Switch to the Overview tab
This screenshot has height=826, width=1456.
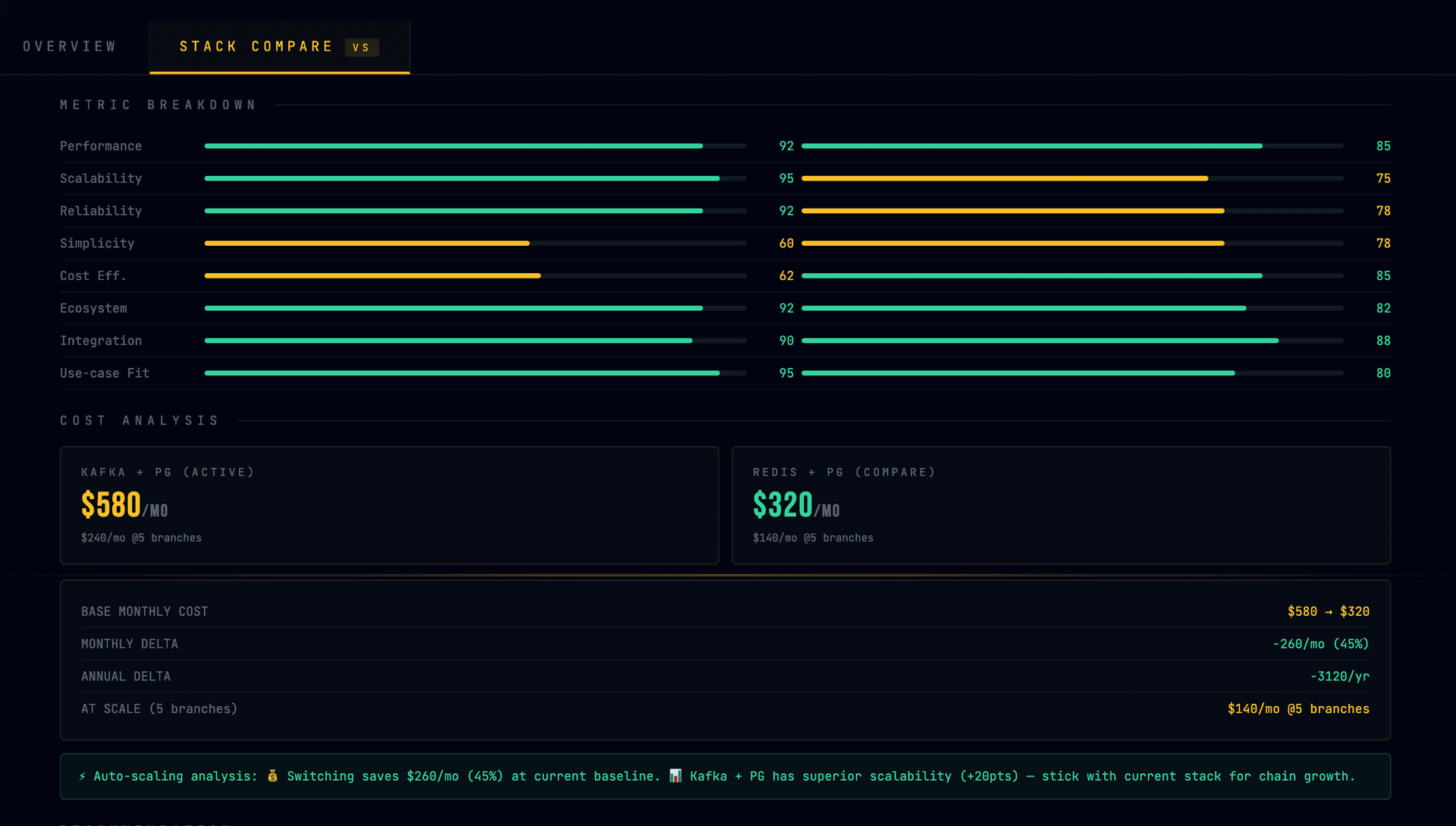coord(70,46)
